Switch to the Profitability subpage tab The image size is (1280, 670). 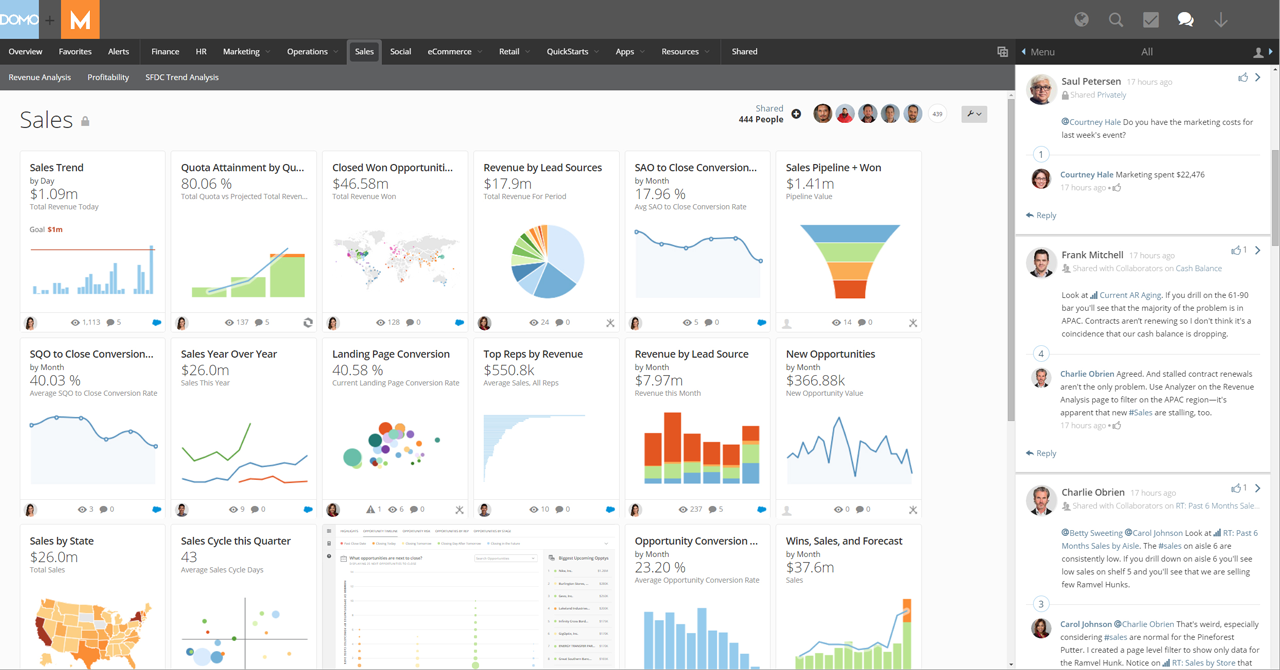click(108, 77)
